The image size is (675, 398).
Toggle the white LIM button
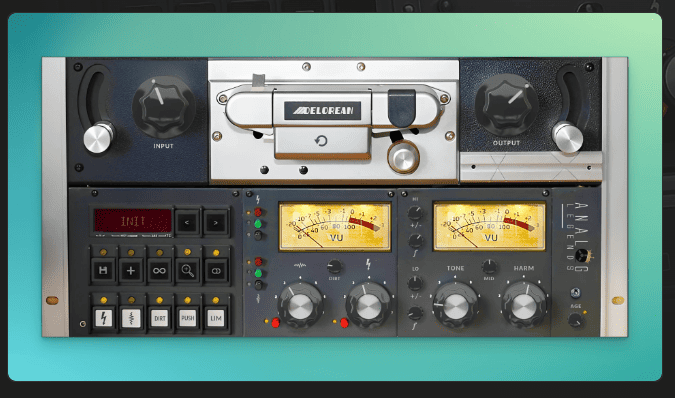click(x=216, y=318)
